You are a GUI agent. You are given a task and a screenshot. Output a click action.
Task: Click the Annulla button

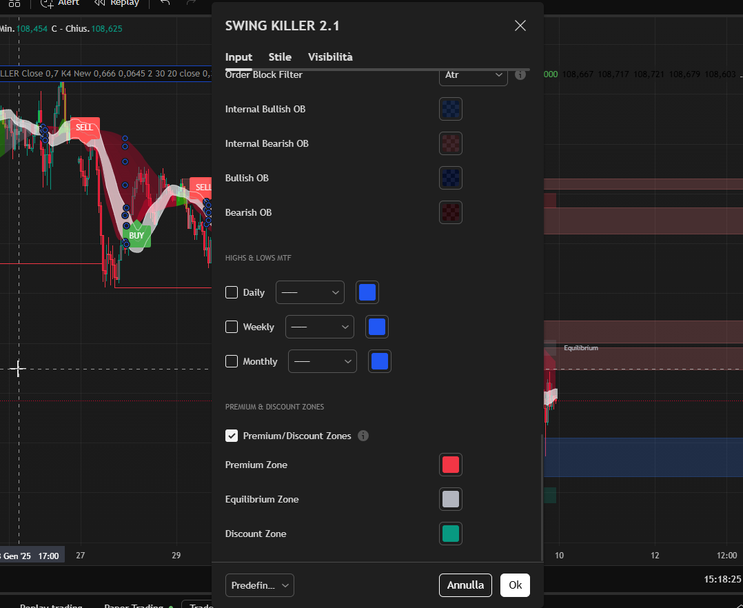(465, 585)
